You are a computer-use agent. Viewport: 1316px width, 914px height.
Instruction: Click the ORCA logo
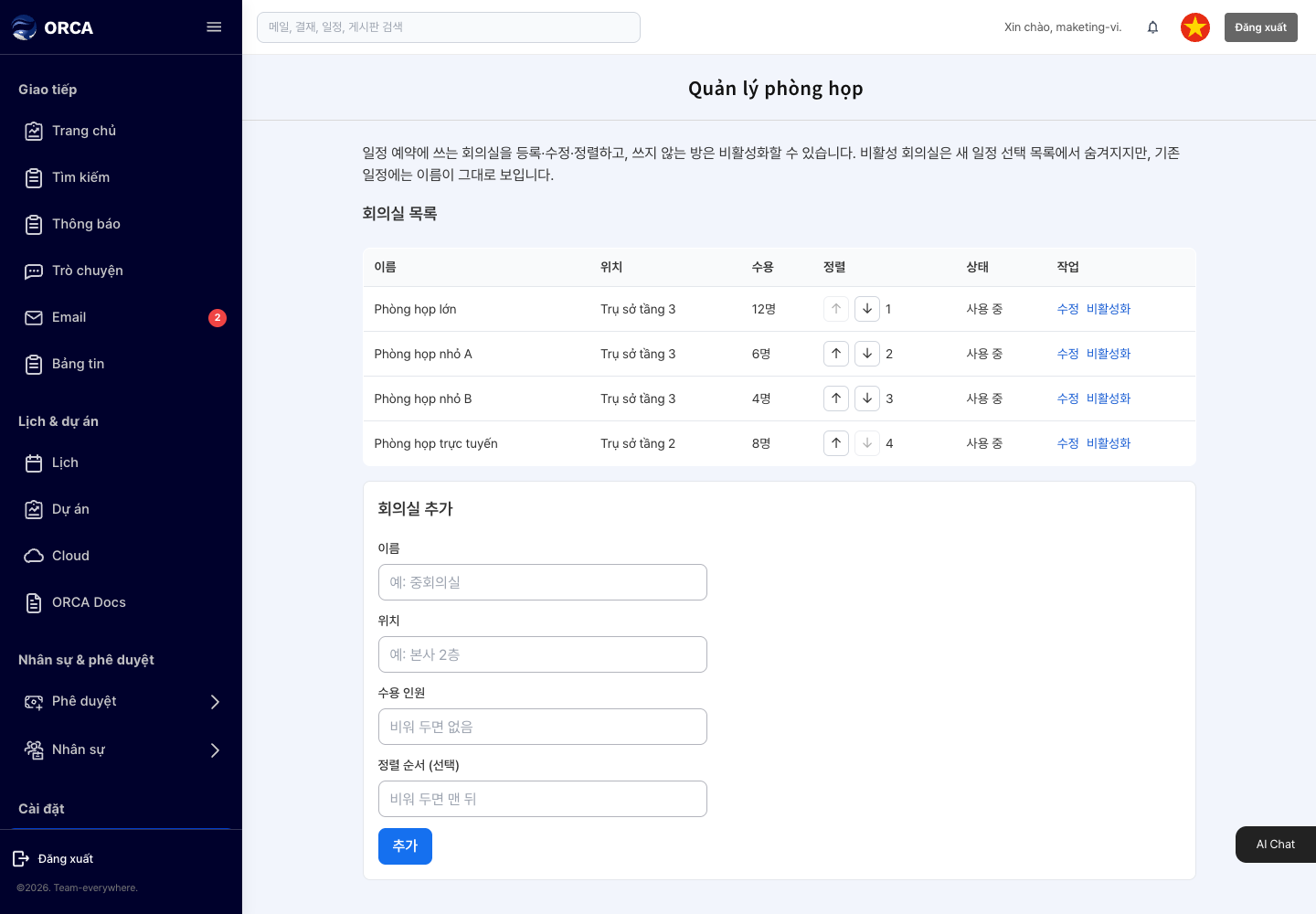point(52,27)
